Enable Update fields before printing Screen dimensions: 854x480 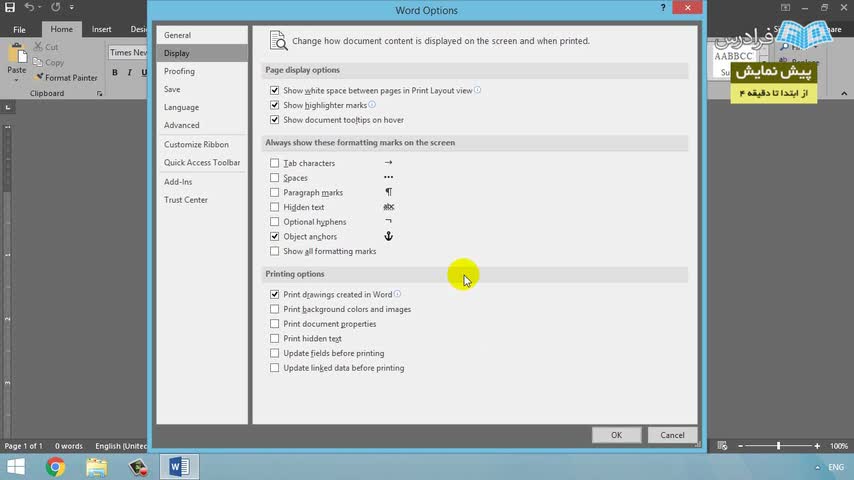pyautogui.click(x=274, y=353)
